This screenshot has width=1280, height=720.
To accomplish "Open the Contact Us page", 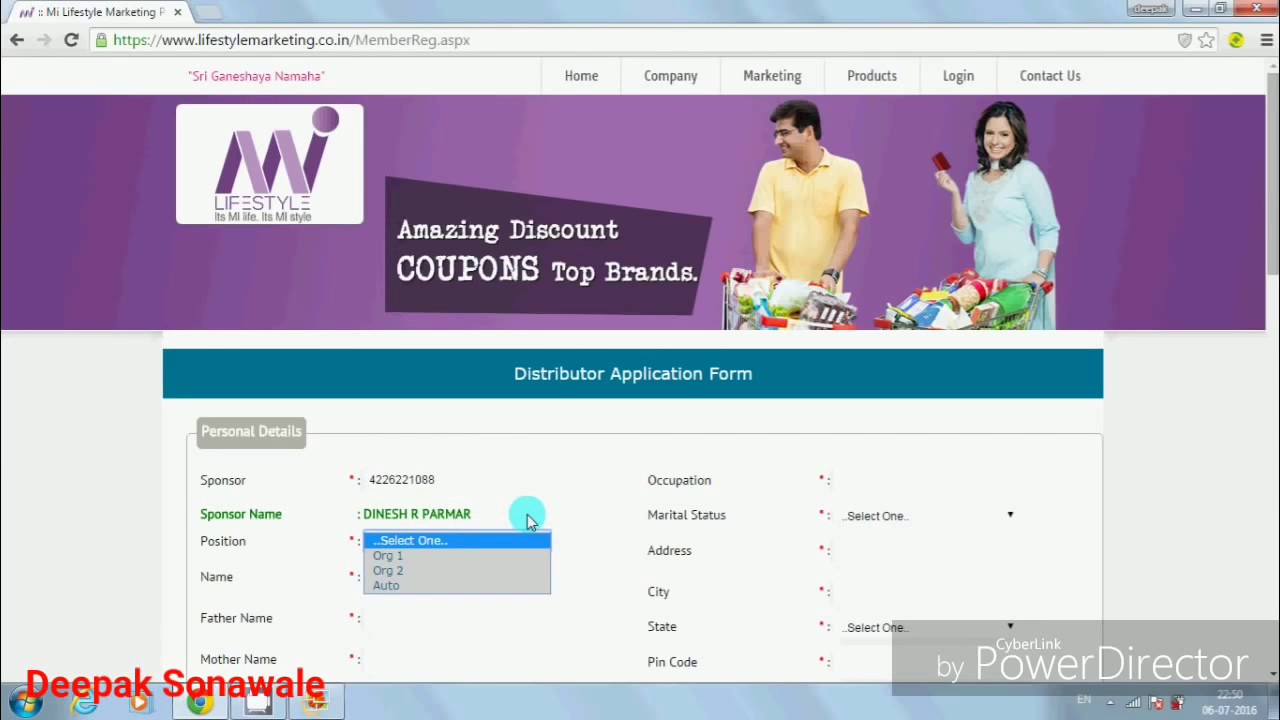I will 1050,76.
